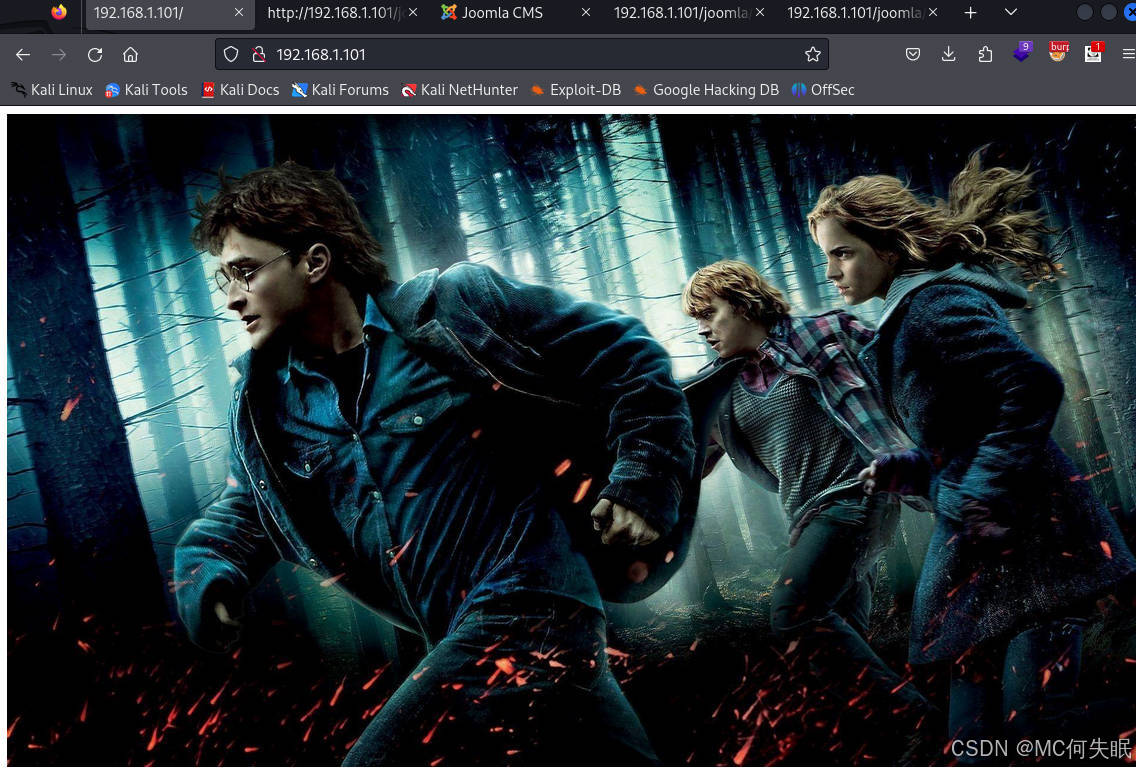Open the OffSec bookmark

[823, 90]
